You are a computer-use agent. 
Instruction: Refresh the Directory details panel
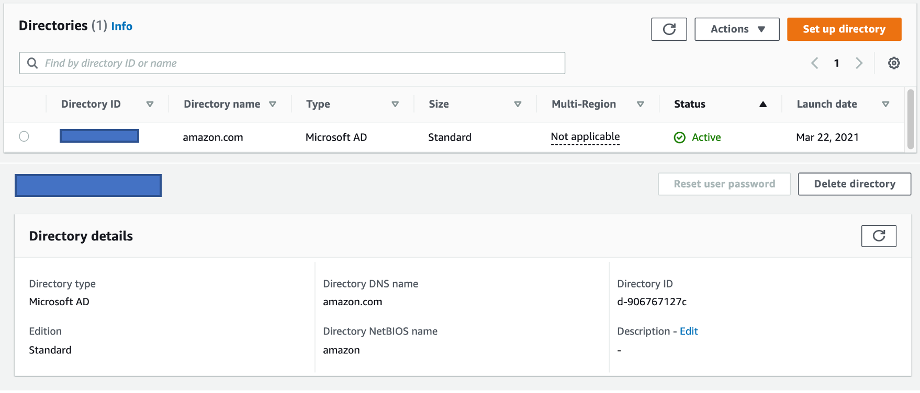878,236
